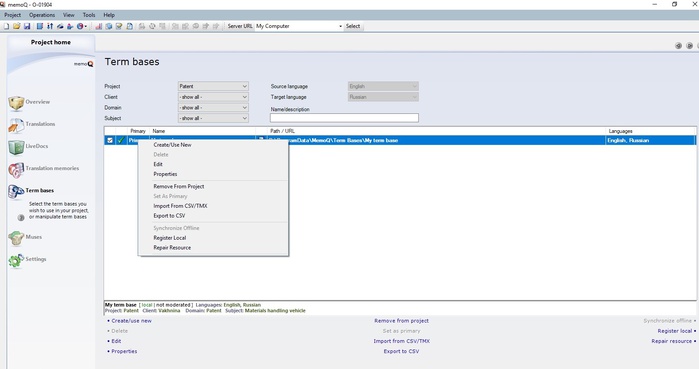Click the note with green checkmark icon

119,26
